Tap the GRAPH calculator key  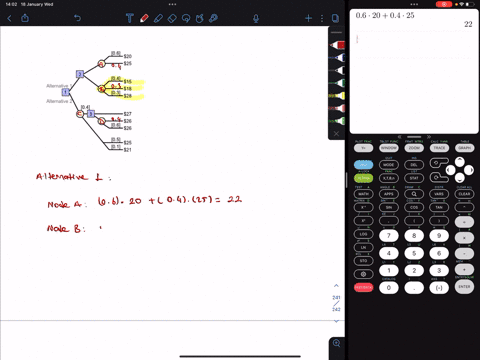tap(464, 148)
